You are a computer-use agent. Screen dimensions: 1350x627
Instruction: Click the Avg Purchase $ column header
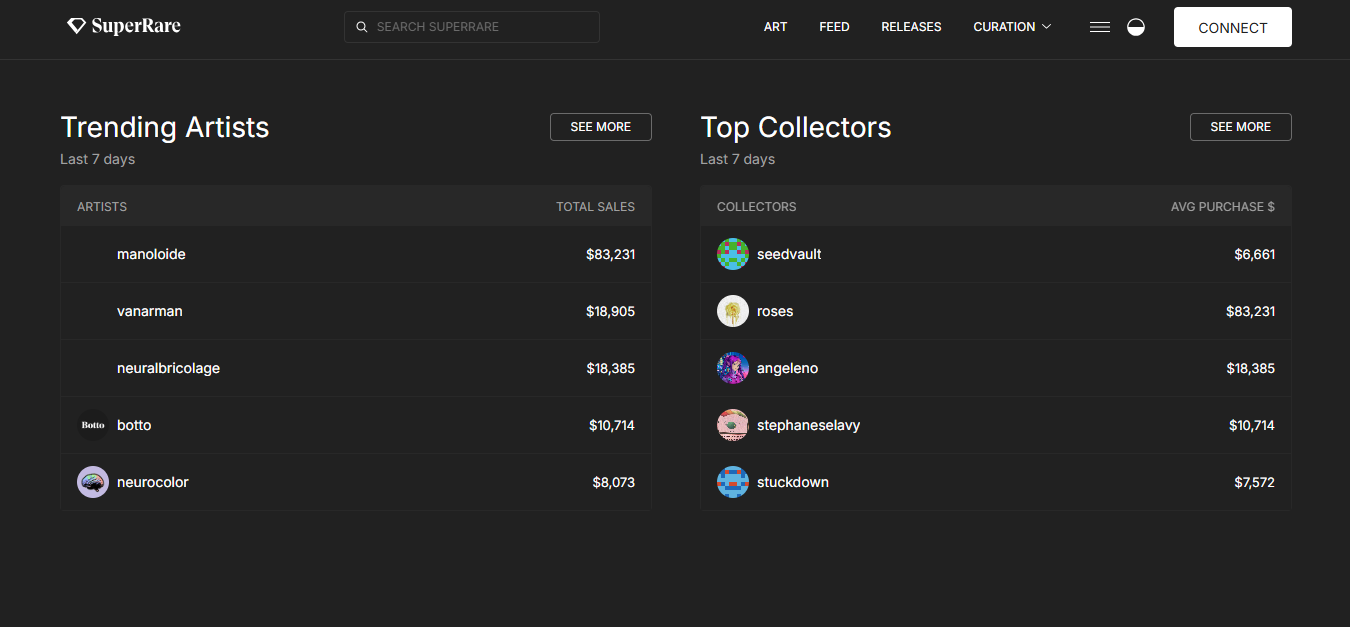1223,207
